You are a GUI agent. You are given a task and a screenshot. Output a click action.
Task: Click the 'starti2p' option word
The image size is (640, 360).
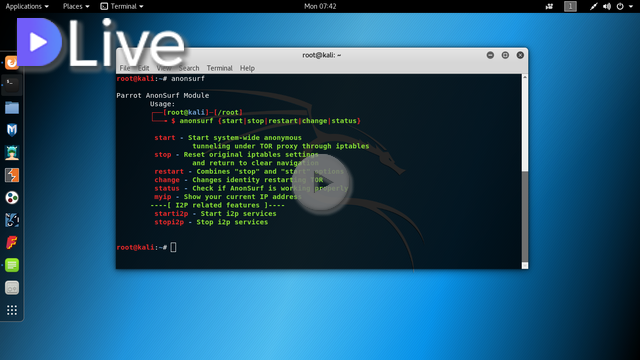(x=171, y=213)
